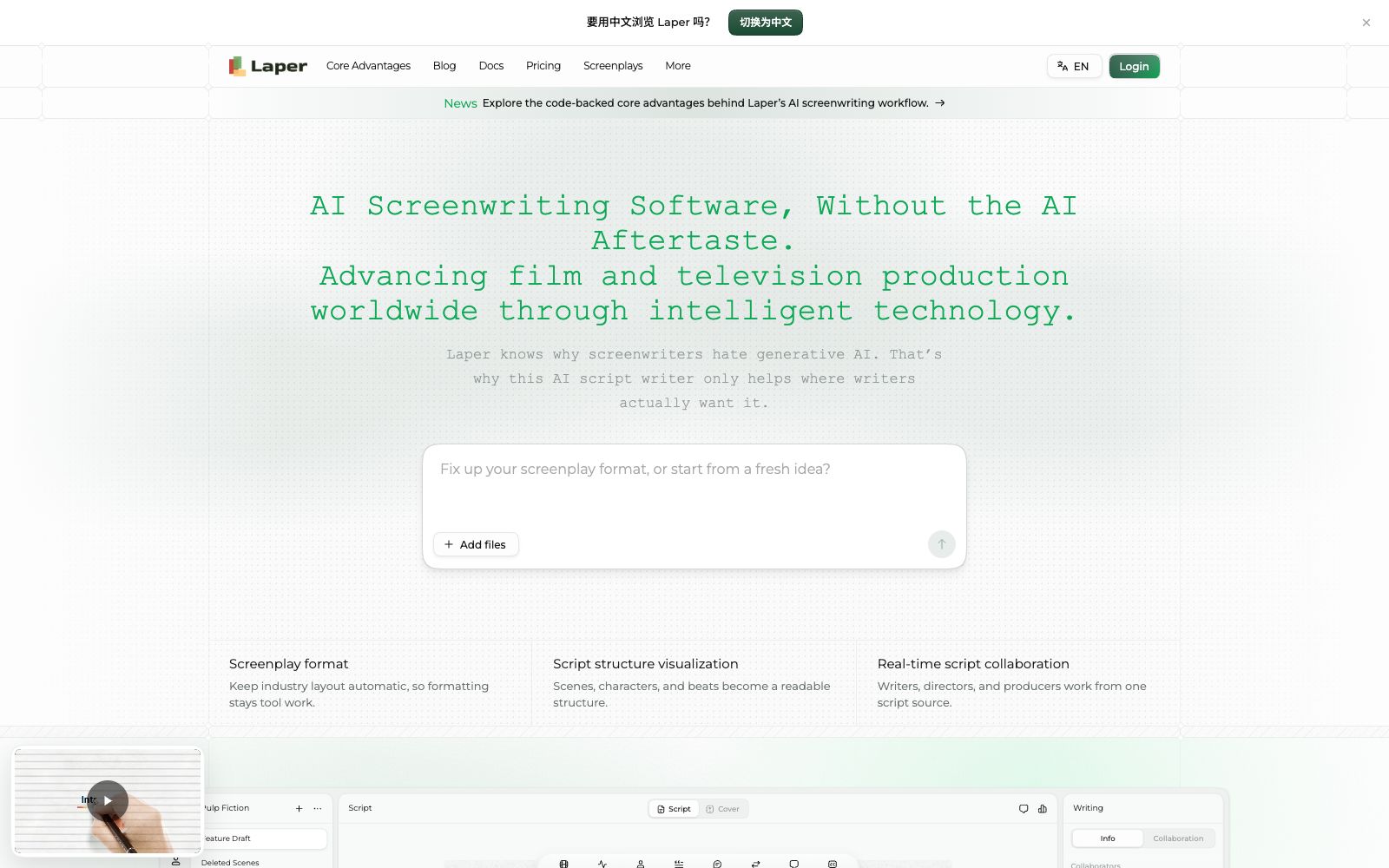Open the News announcement about core advantages

694,103
